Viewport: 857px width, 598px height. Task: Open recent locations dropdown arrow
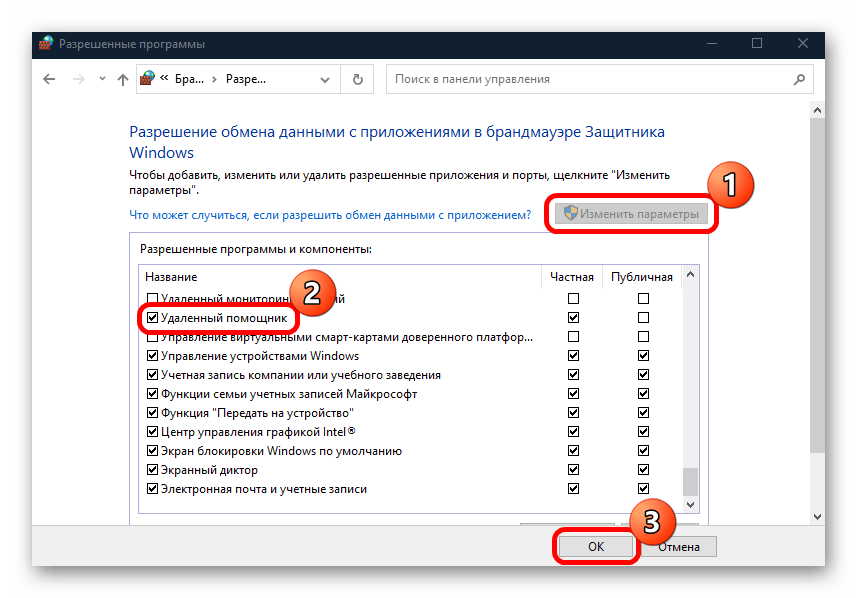(102, 79)
